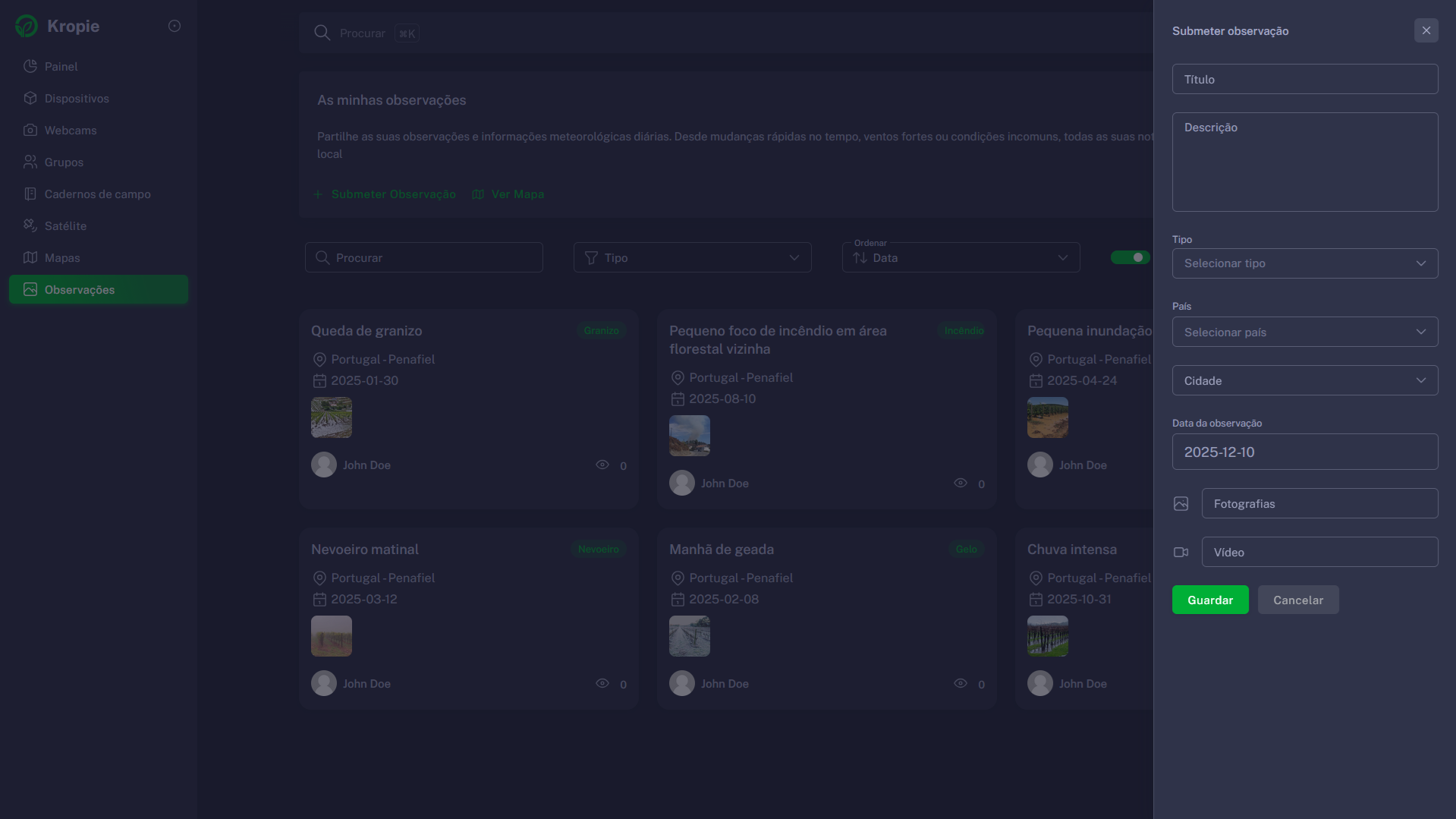Go to Cadernos de campo in sidebar
Viewport: 1456px width, 819px height.
pyautogui.click(x=97, y=194)
